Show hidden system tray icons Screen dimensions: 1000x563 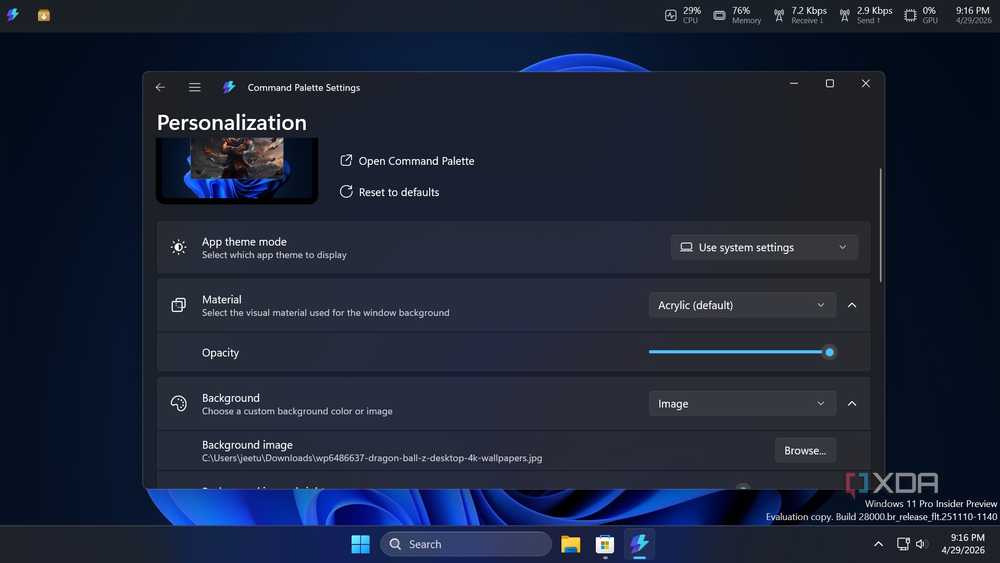[878, 544]
